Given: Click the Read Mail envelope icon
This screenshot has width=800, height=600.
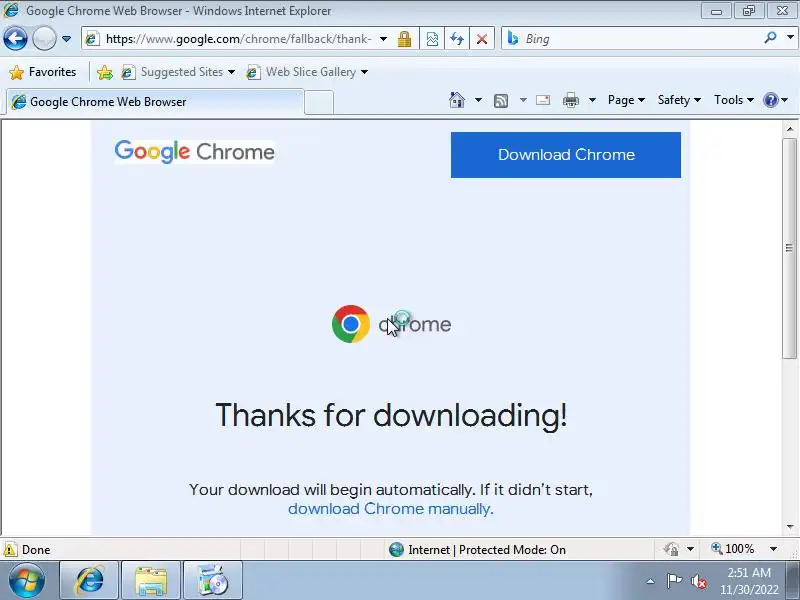Looking at the screenshot, I should coord(543,100).
